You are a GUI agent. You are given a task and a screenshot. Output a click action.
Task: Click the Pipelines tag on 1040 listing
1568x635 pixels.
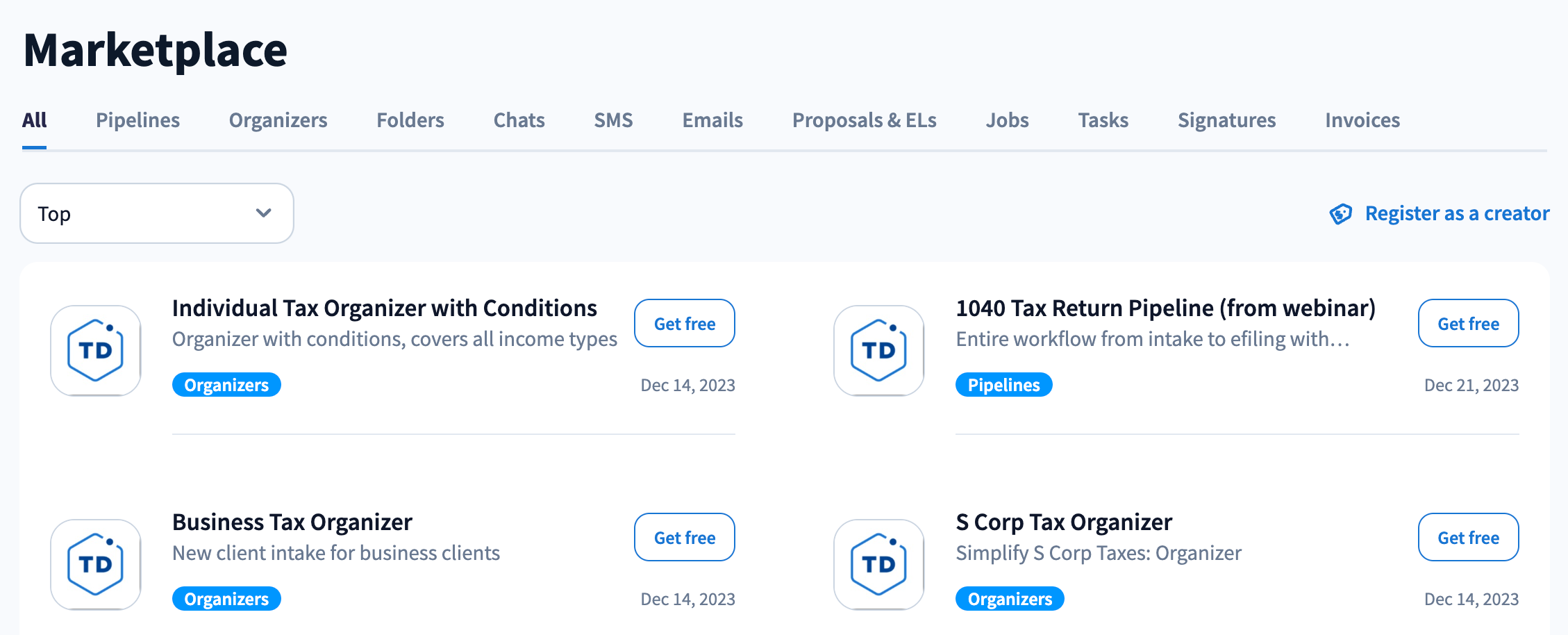[1003, 385]
